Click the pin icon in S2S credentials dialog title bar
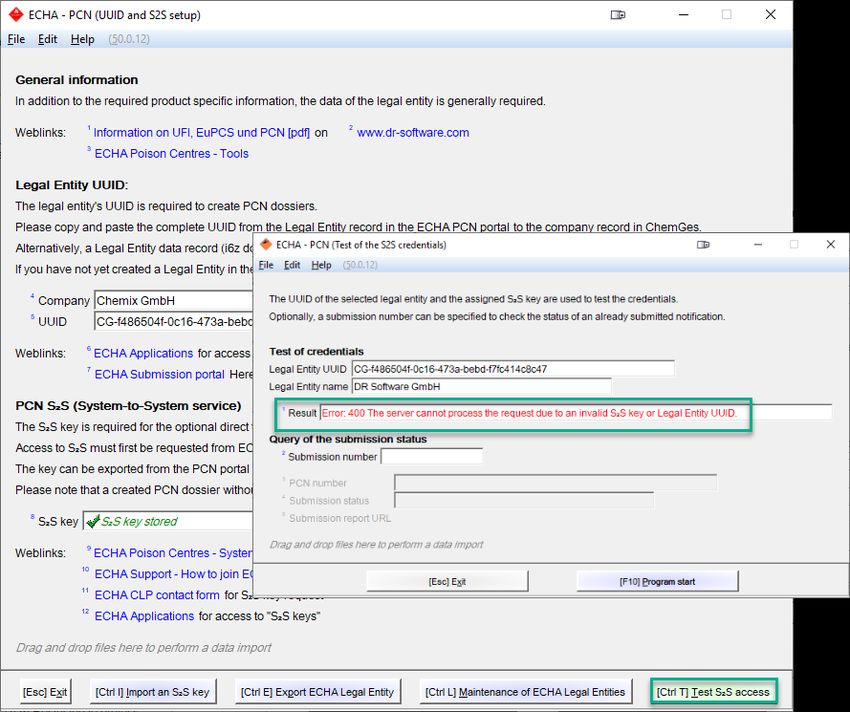The width and height of the screenshot is (850, 712). click(x=703, y=245)
